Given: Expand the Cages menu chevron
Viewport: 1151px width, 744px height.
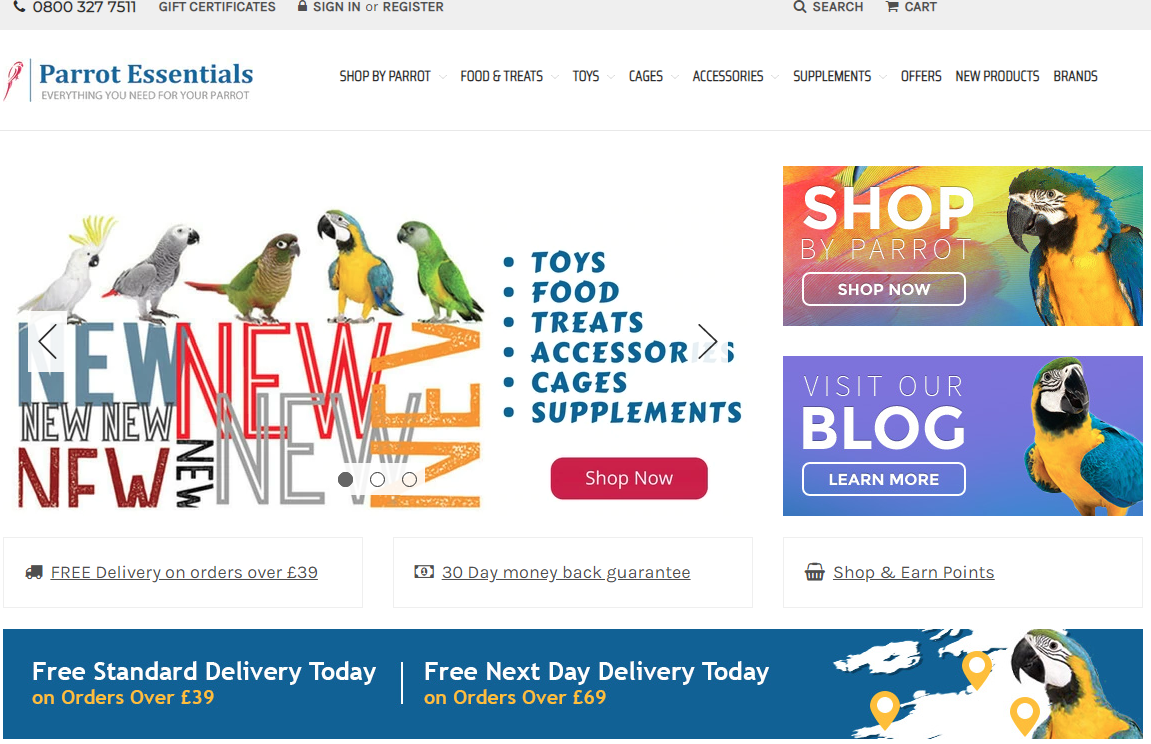Looking at the screenshot, I should (x=675, y=77).
